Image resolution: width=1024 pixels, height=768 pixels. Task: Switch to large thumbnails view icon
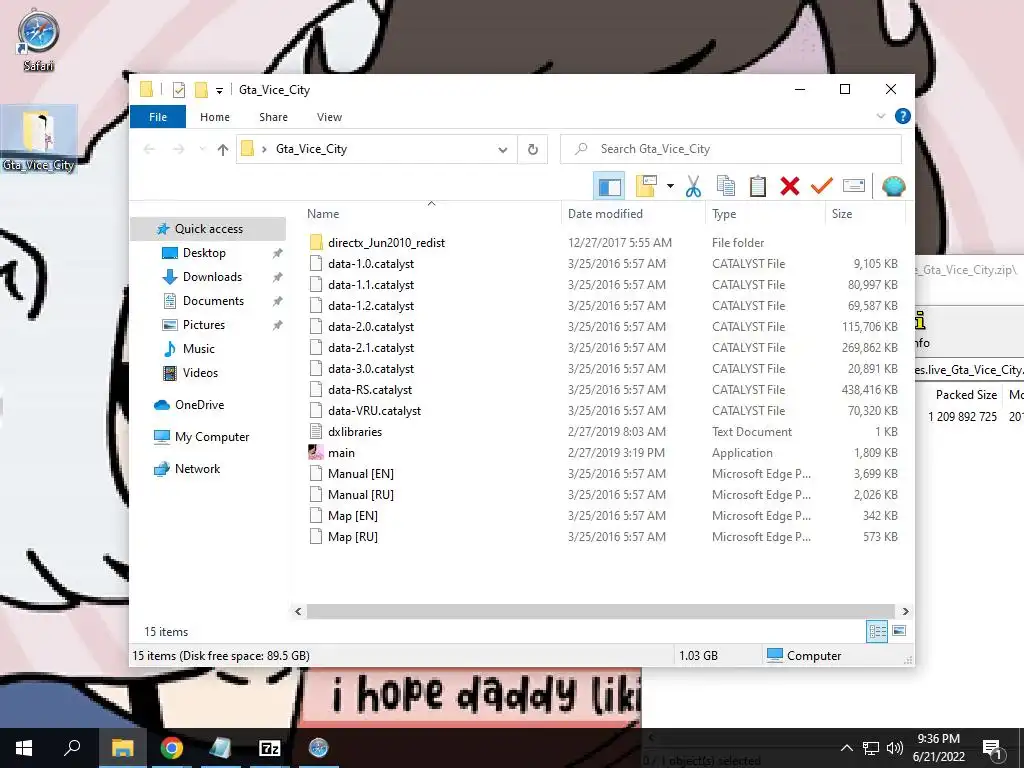pos(899,631)
